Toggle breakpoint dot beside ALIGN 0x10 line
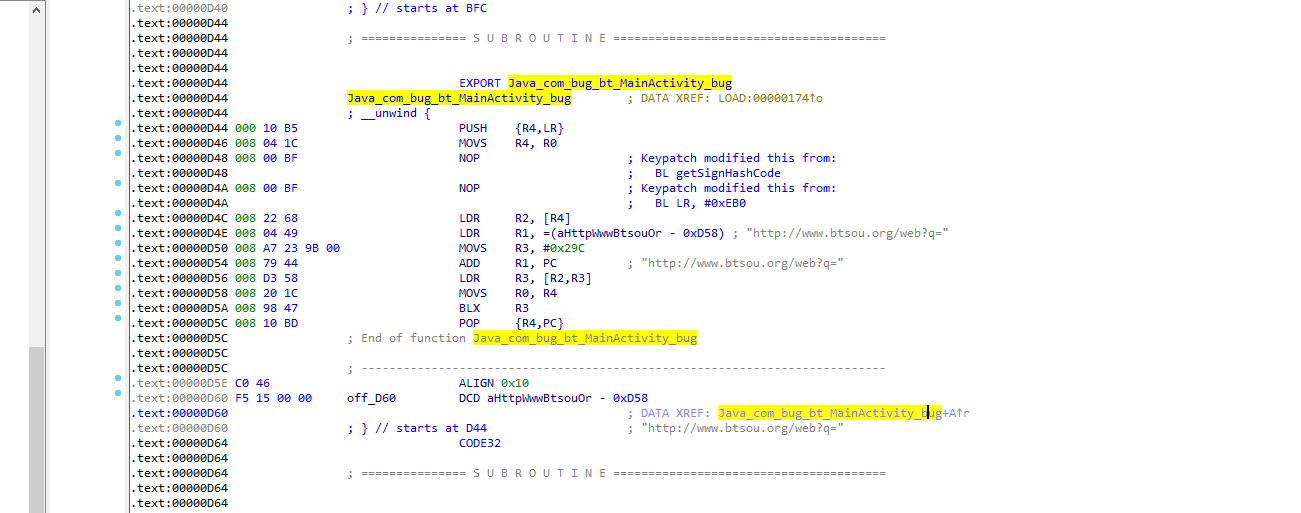 [x=118, y=379]
